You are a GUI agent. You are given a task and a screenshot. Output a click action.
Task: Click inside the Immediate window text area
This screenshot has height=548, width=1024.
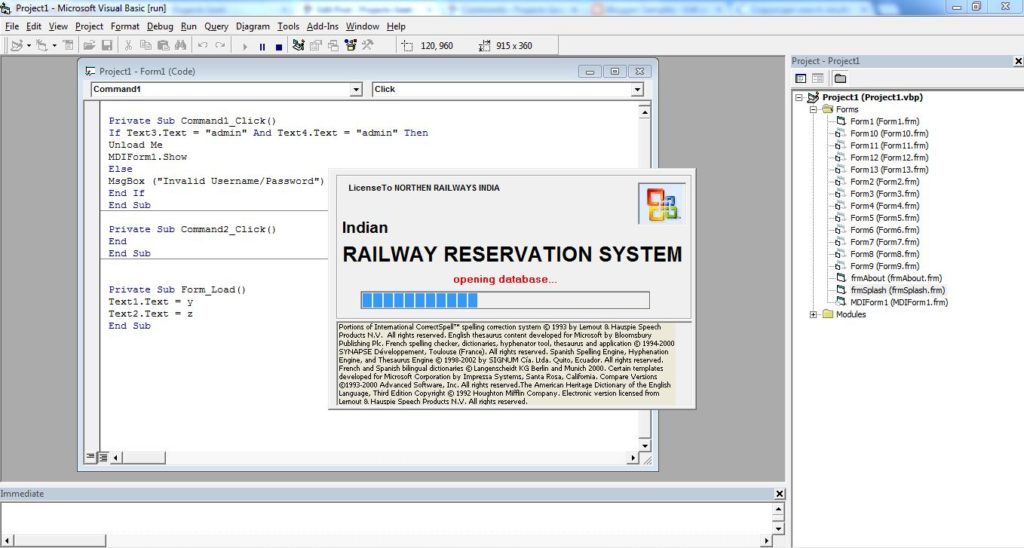pos(385,518)
